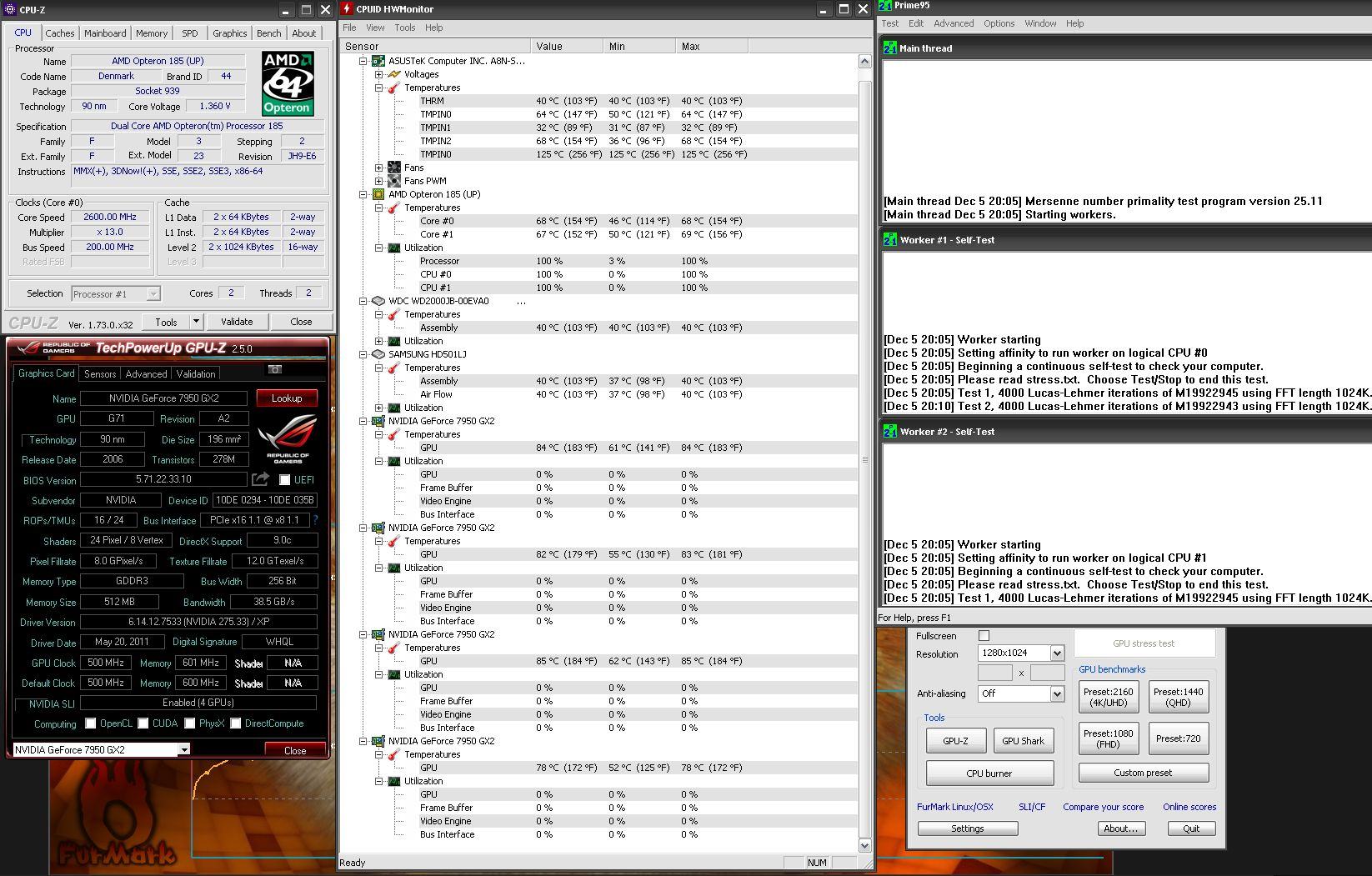Click thermometer icon under SAMSUNG HD501LJ
The height and width of the screenshot is (876, 1372).
tap(394, 368)
